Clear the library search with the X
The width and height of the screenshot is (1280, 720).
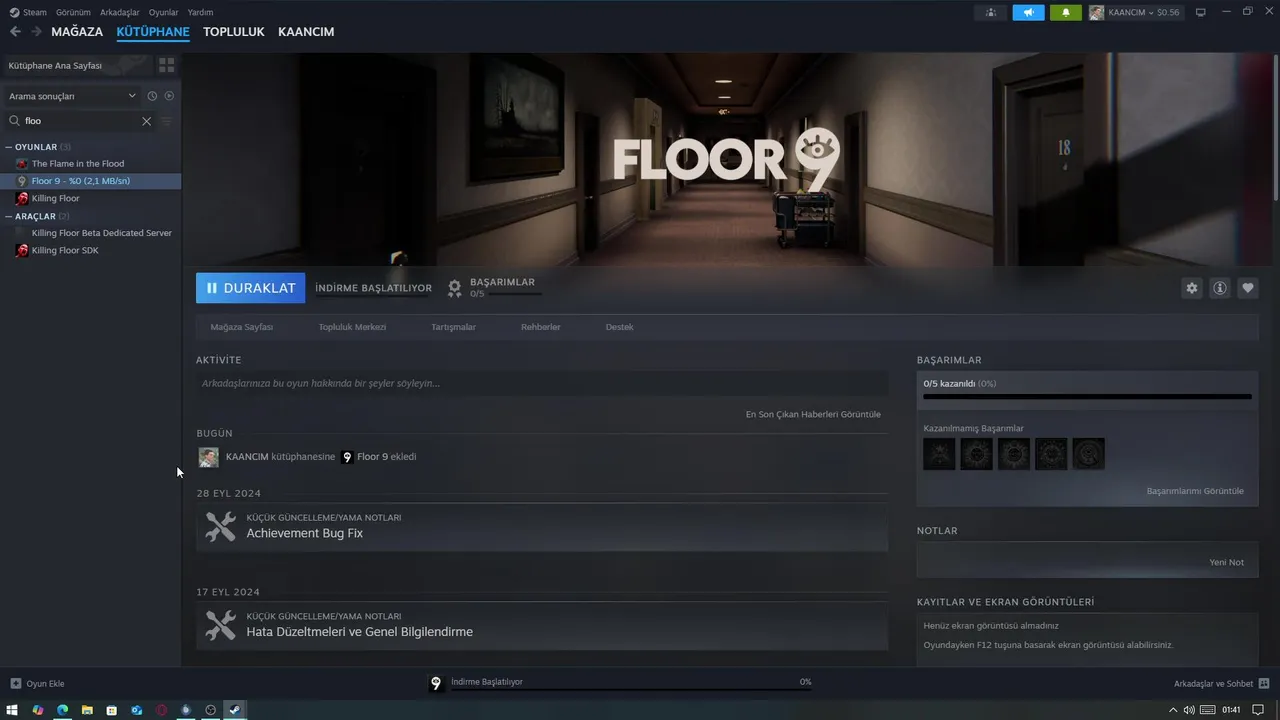(x=146, y=121)
